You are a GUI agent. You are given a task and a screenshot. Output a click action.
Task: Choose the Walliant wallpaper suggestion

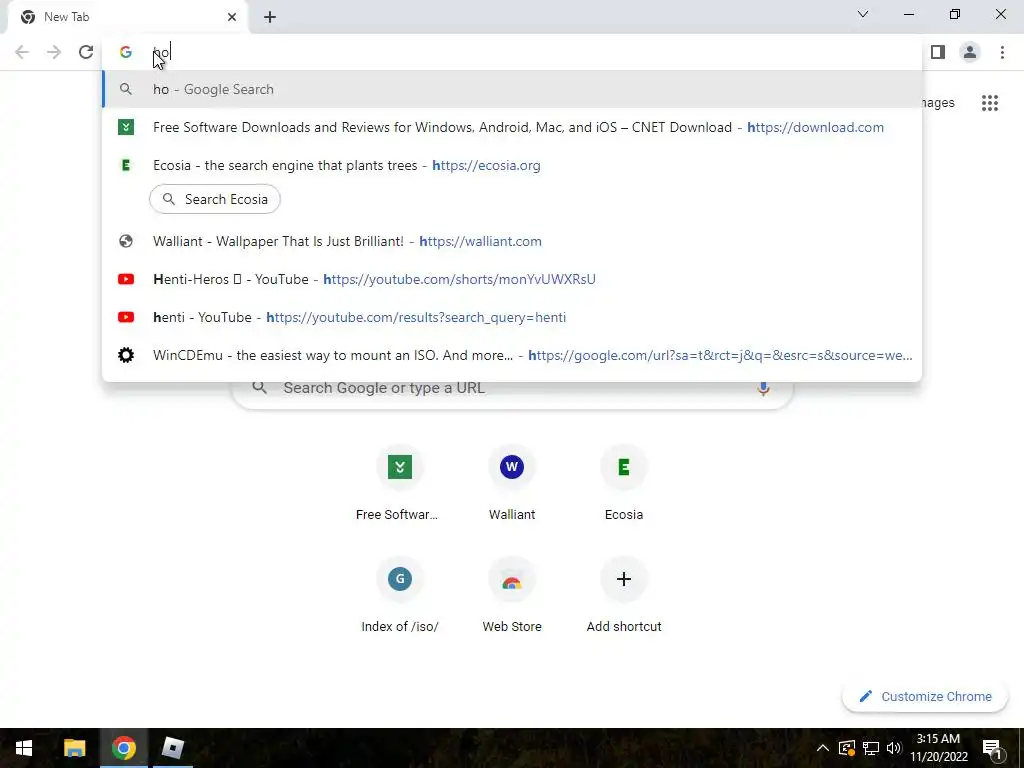tap(513, 242)
